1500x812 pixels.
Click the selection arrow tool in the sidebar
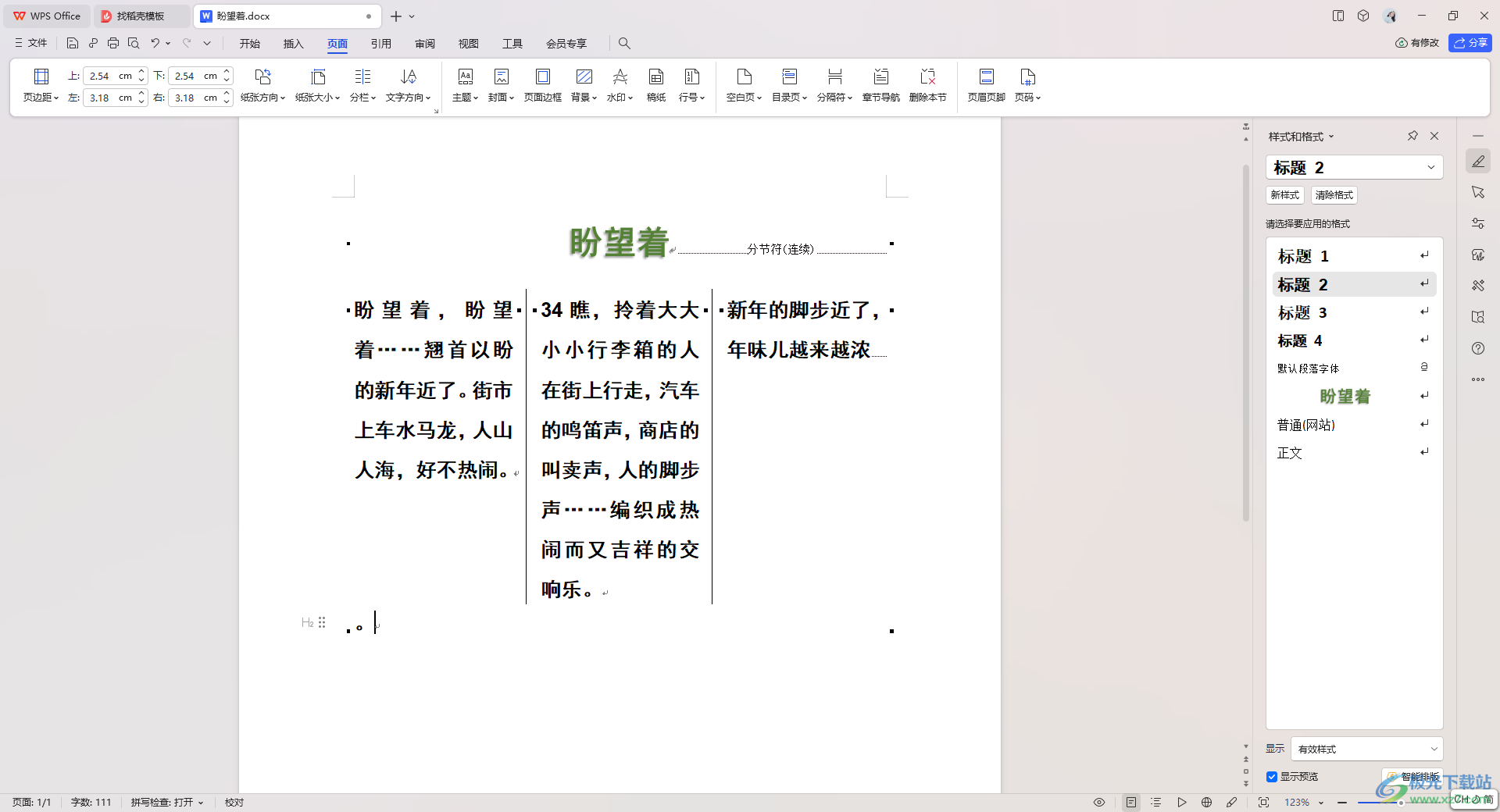[x=1478, y=192]
